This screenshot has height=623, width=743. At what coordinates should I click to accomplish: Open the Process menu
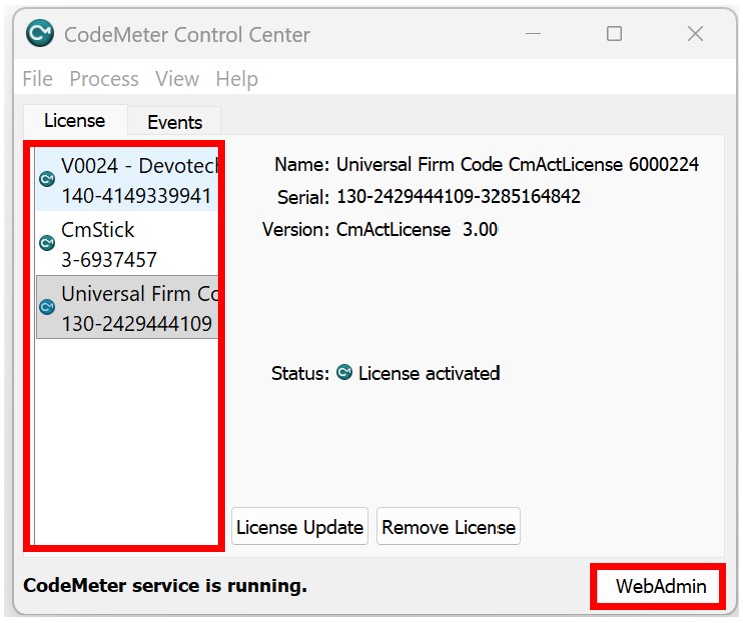click(x=104, y=79)
